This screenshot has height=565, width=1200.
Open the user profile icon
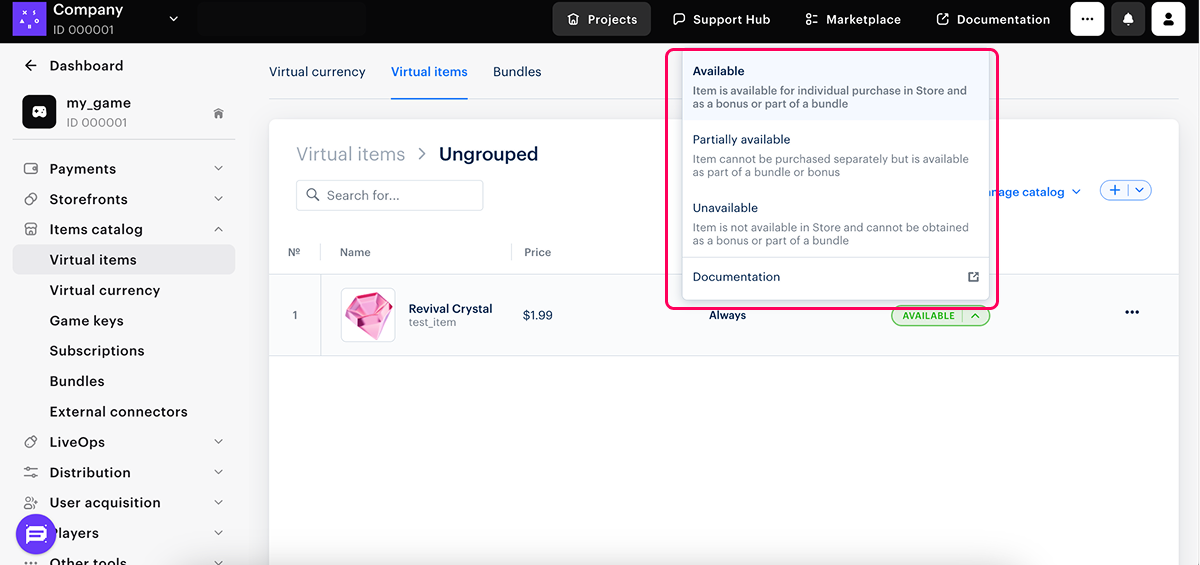[1168, 19]
